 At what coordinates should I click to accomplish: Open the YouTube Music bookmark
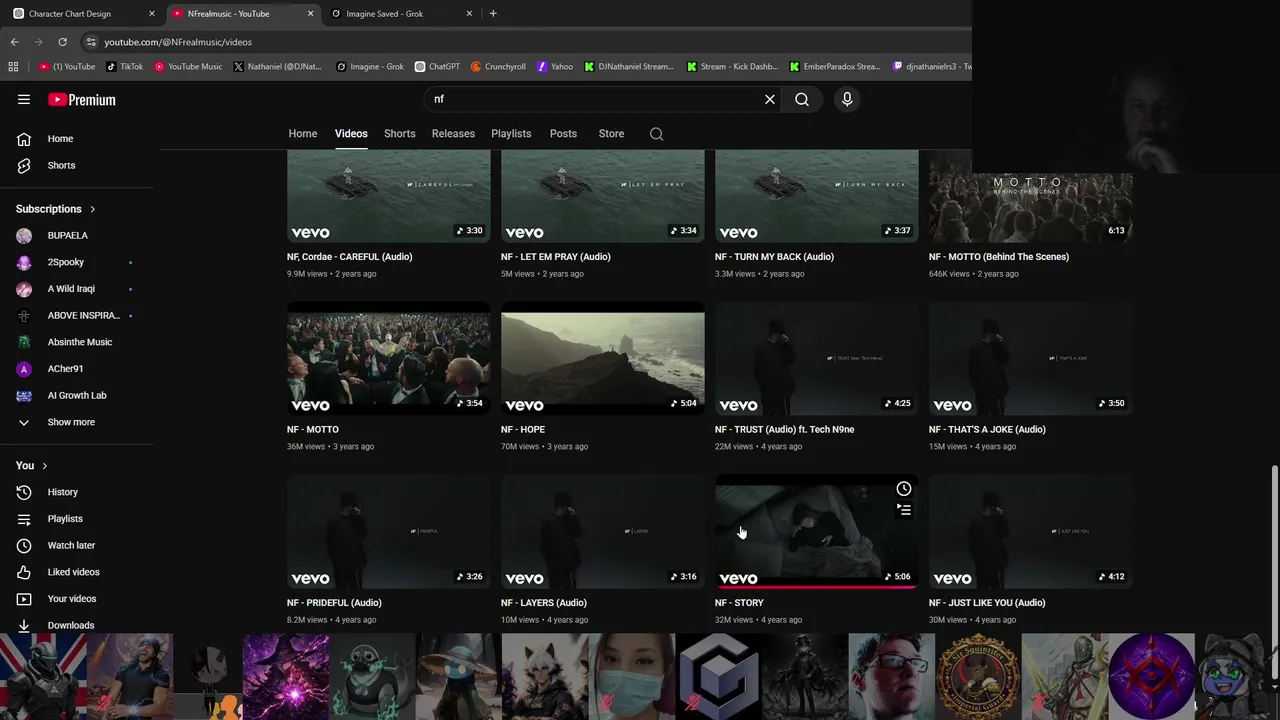188,67
